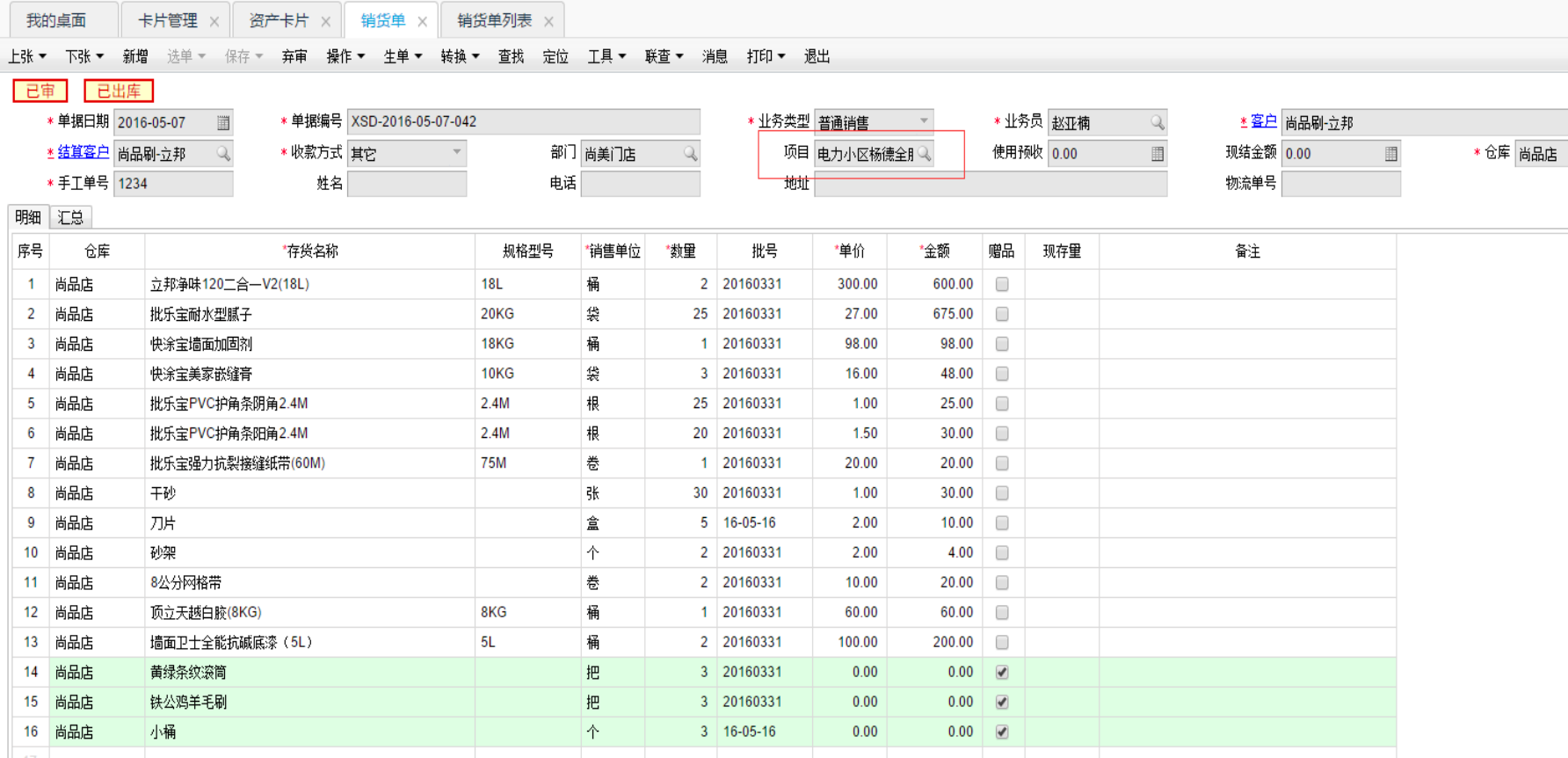Click the search icon in 业务员 field

[x=1158, y=122]
